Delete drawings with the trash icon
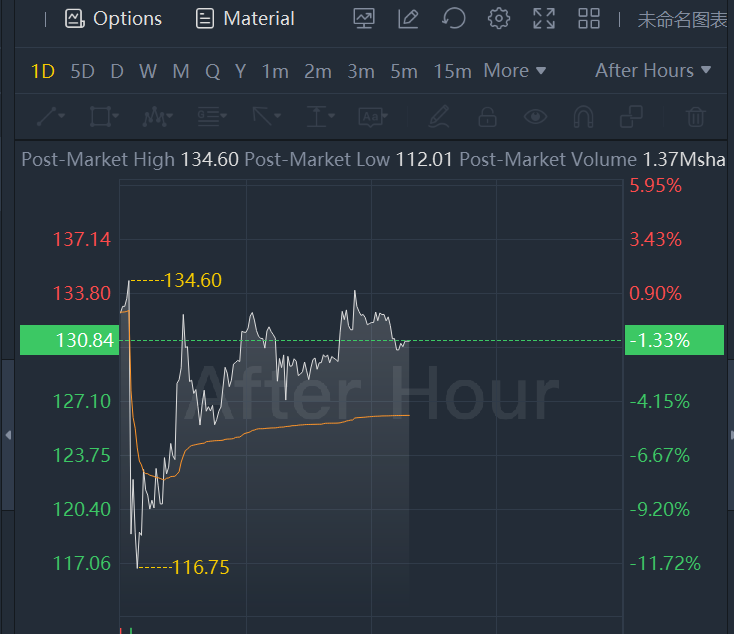This screenshot has width=734, height=634. pos(696,117)
